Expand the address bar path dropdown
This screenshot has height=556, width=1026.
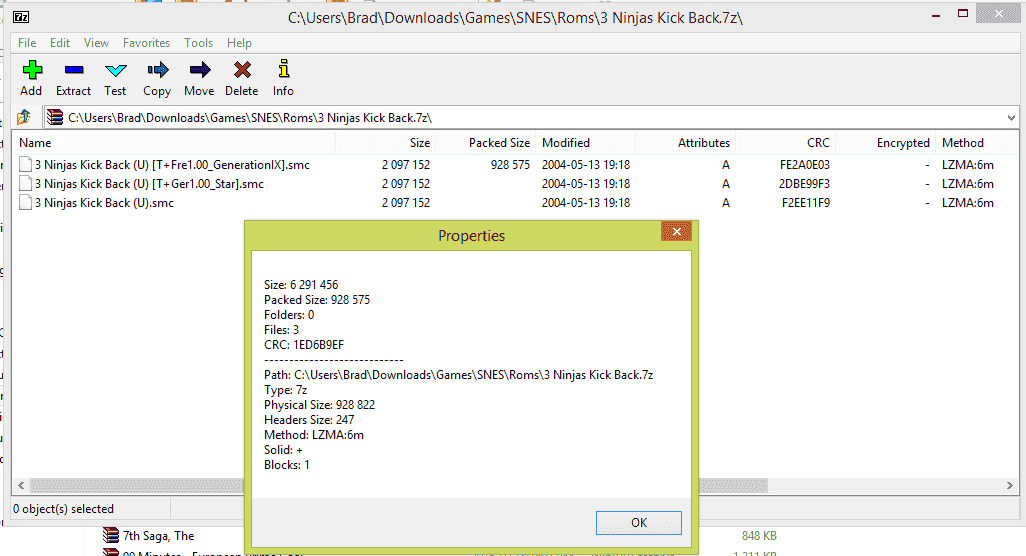pyautogui.click(x=1011, y=118)
